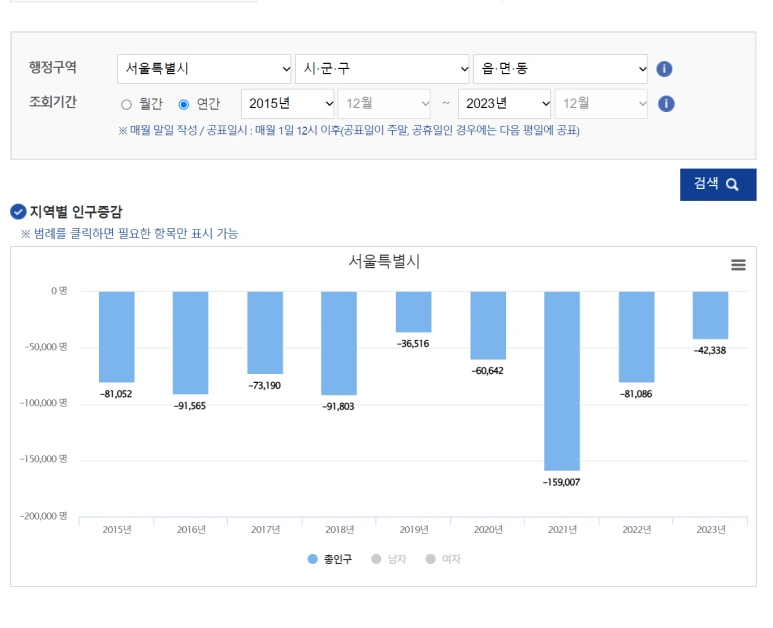Open the start month 12월 dropdown
The height and width of the screenshot is (628, 773).
click(384, 104)
